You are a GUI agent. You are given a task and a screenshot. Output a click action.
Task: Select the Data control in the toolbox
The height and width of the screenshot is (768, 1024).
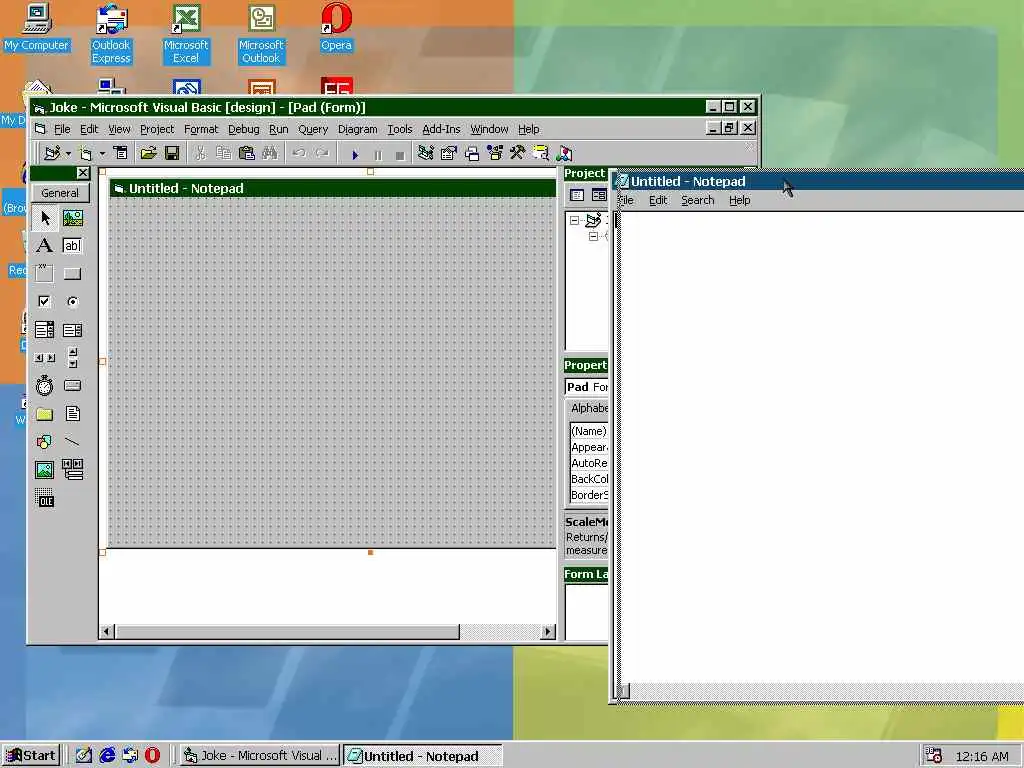coord(72,470)
